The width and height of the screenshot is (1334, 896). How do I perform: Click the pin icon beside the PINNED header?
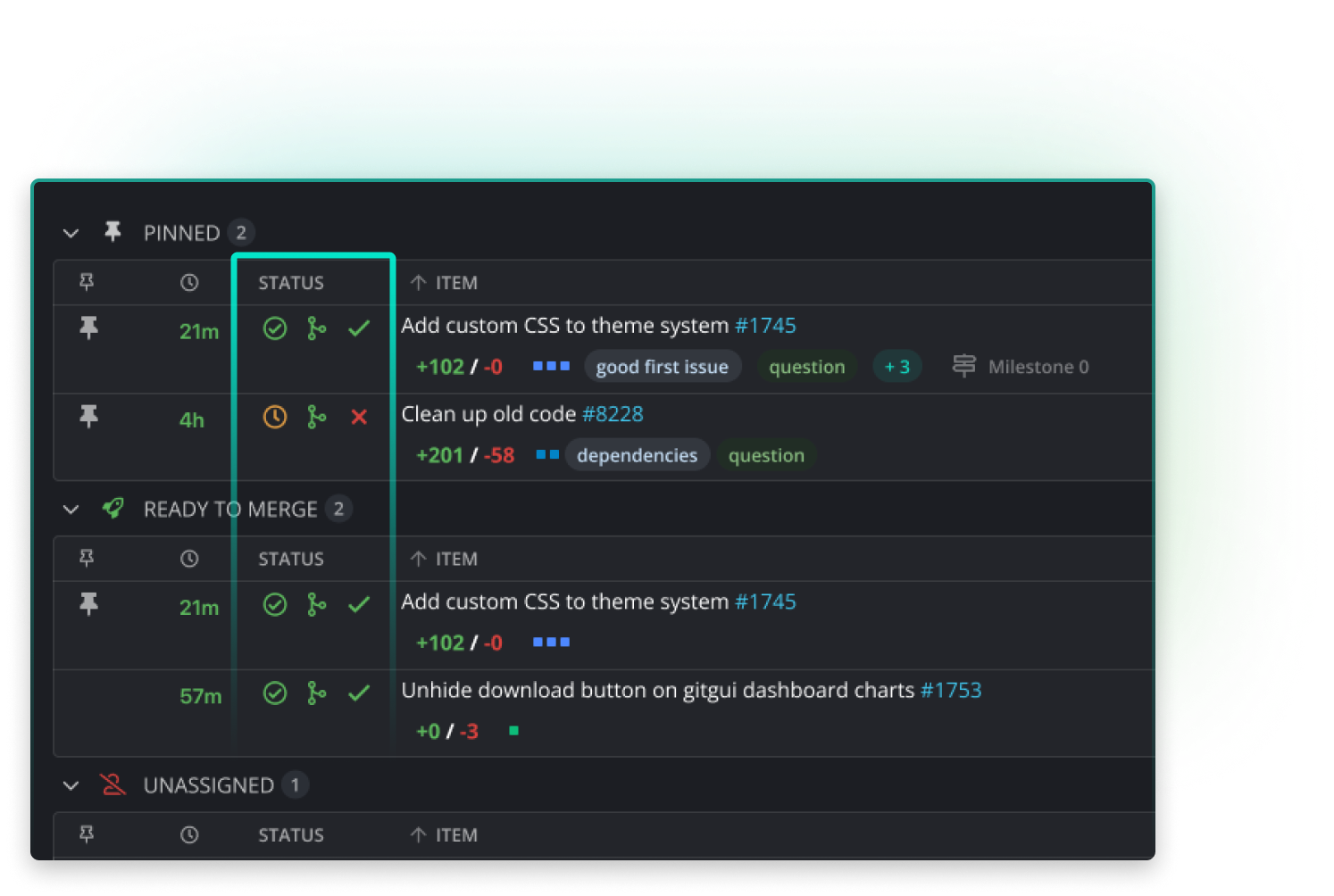pos(113,231)
